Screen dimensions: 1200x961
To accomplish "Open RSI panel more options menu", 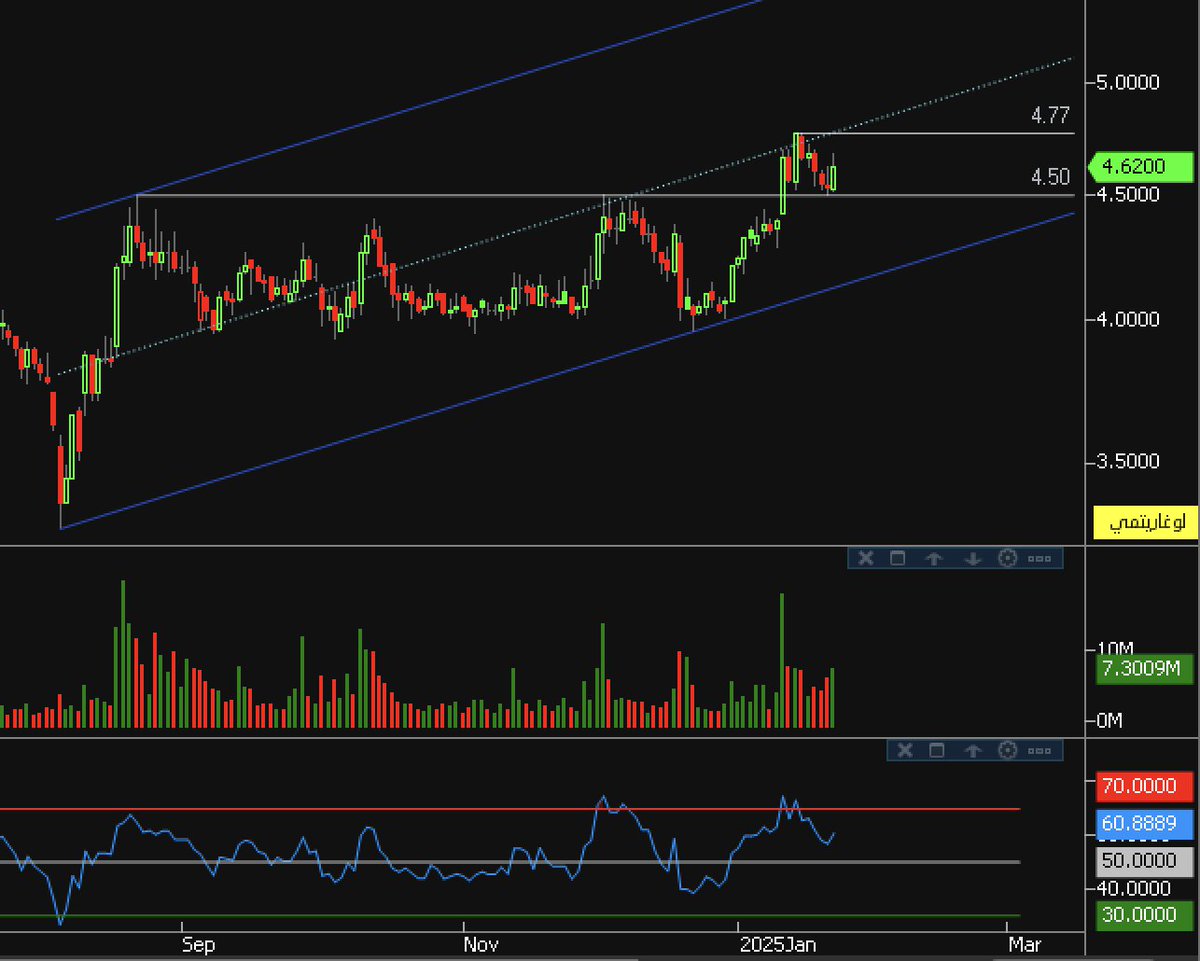I will tap(1040, 750).
